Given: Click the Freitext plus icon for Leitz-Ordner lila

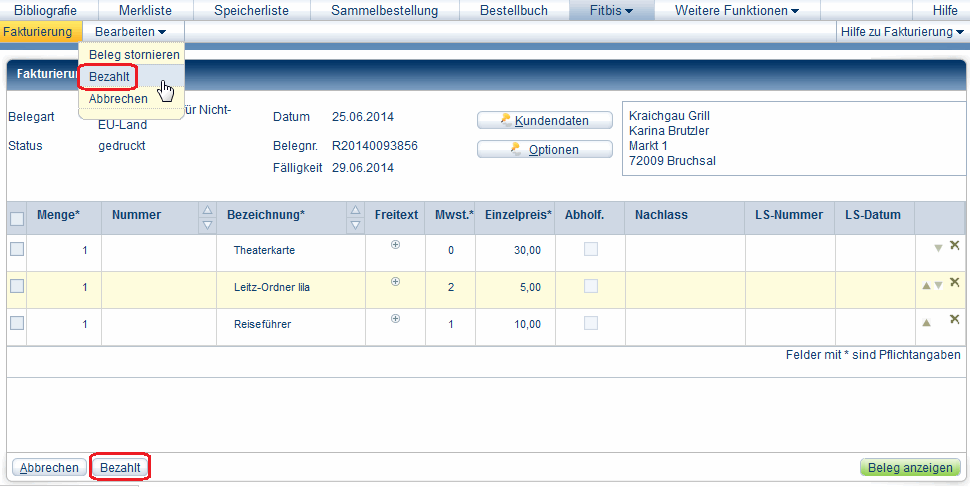Looking at the screenshot, I should tap(395, 282).
